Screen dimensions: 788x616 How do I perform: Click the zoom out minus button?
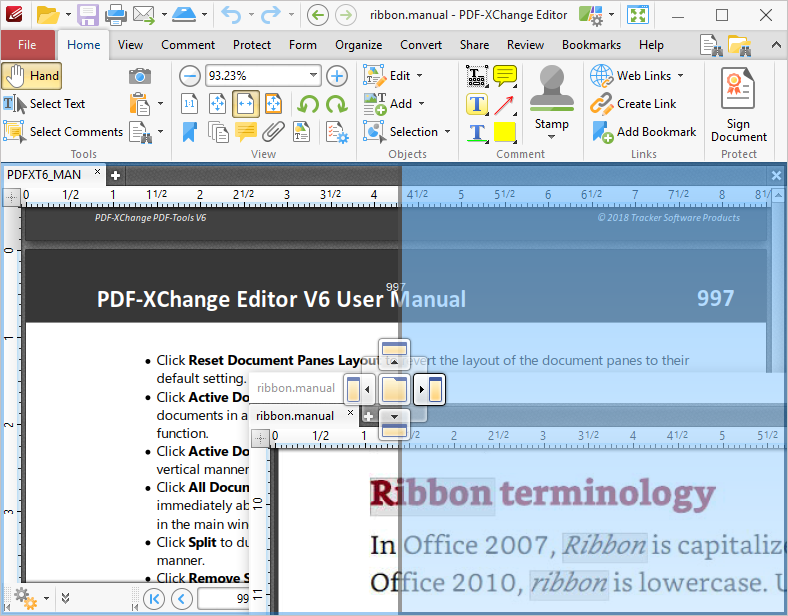(190, 76)
